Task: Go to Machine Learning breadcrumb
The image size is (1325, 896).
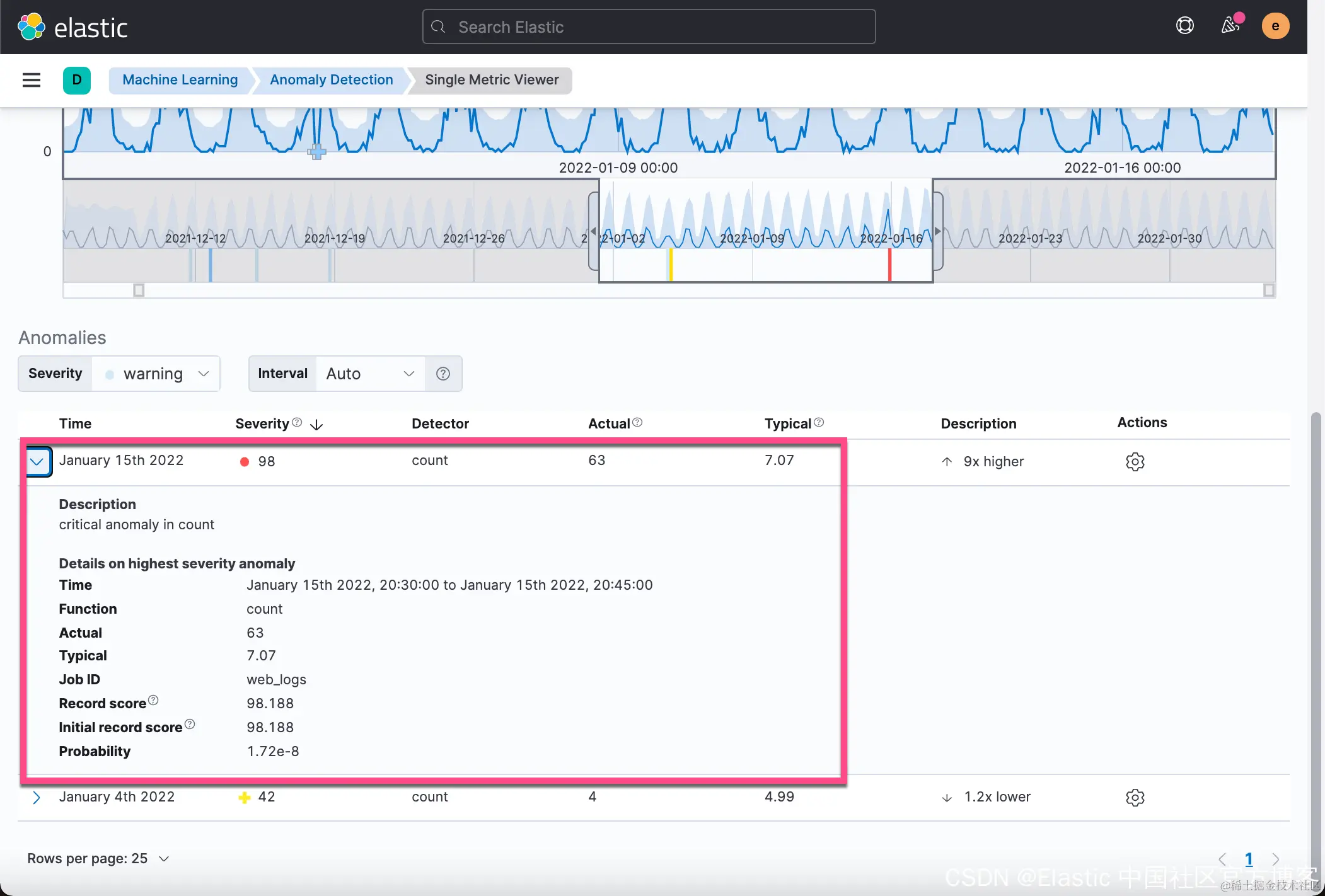Action: click(180, 80)
